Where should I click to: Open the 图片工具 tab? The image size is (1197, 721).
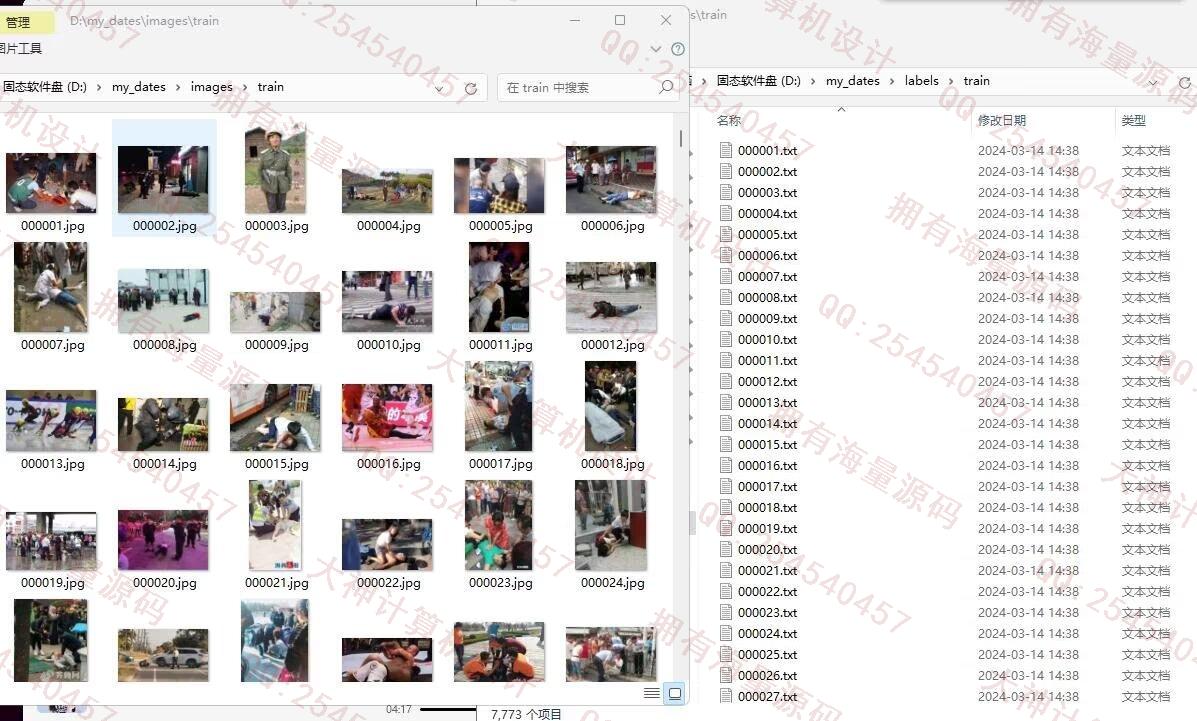point(20,48)
